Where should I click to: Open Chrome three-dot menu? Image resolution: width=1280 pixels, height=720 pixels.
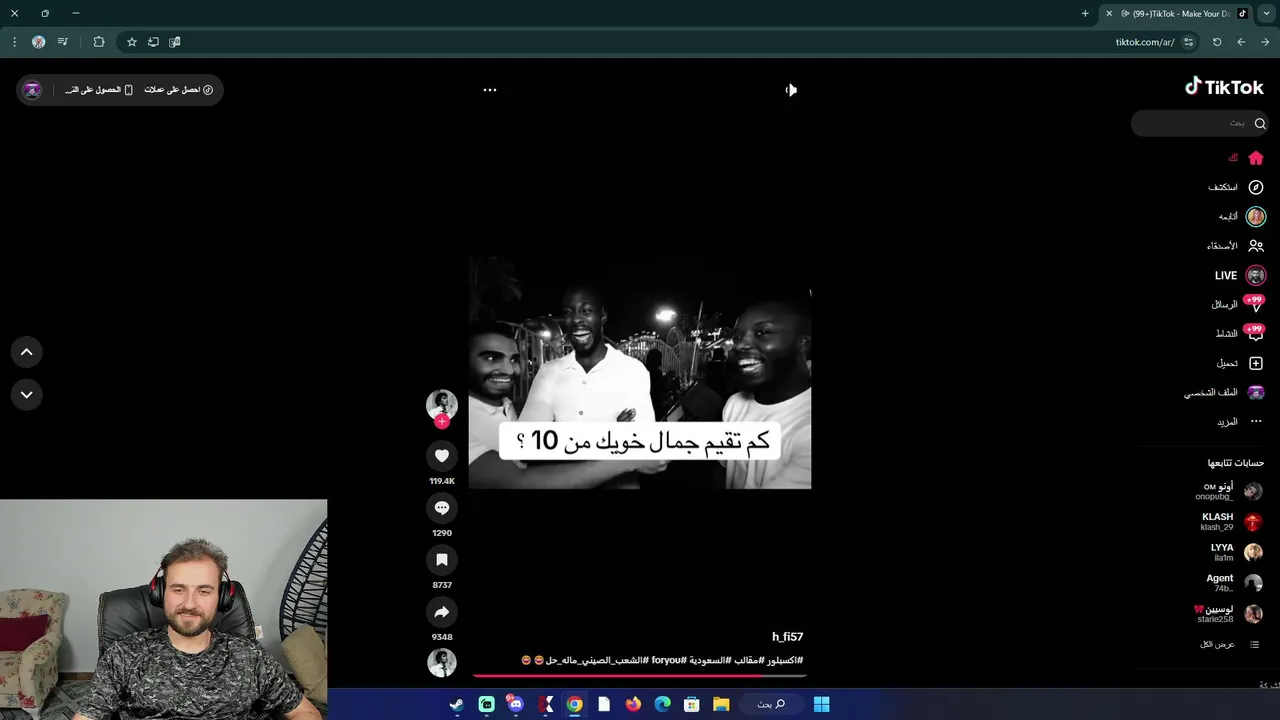14,42
